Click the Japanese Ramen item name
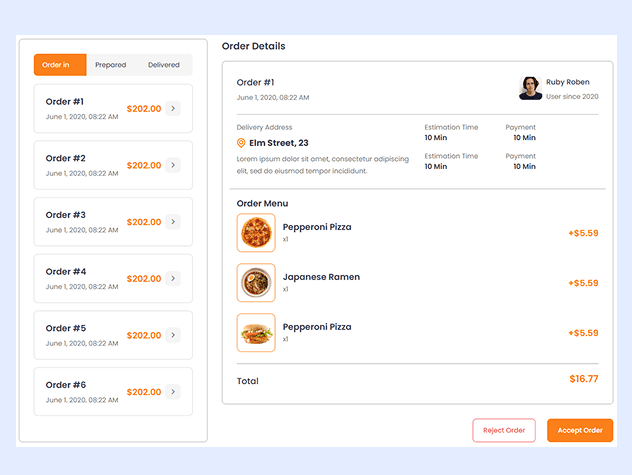632x475 pixels. pos(321,277)
